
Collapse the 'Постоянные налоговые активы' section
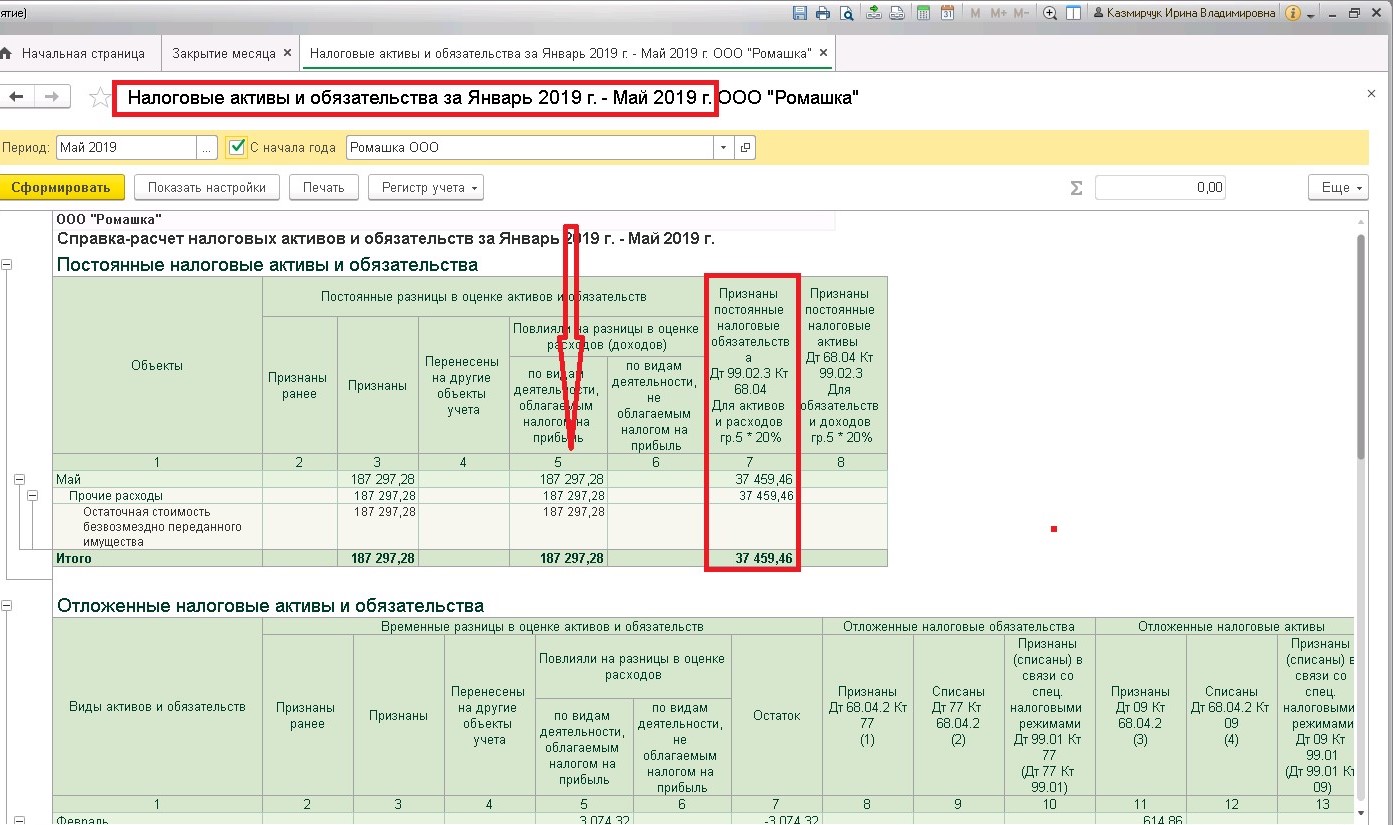7,265
